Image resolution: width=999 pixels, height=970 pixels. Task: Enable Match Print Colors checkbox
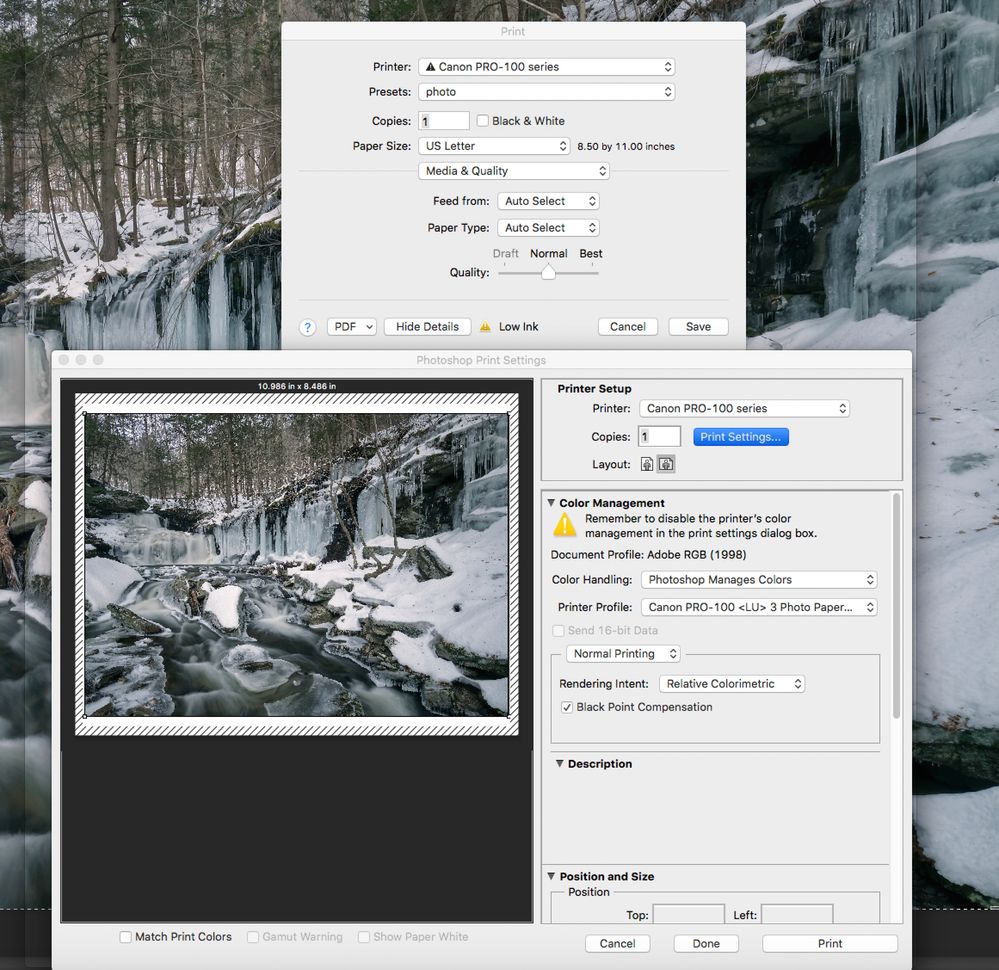126,937
